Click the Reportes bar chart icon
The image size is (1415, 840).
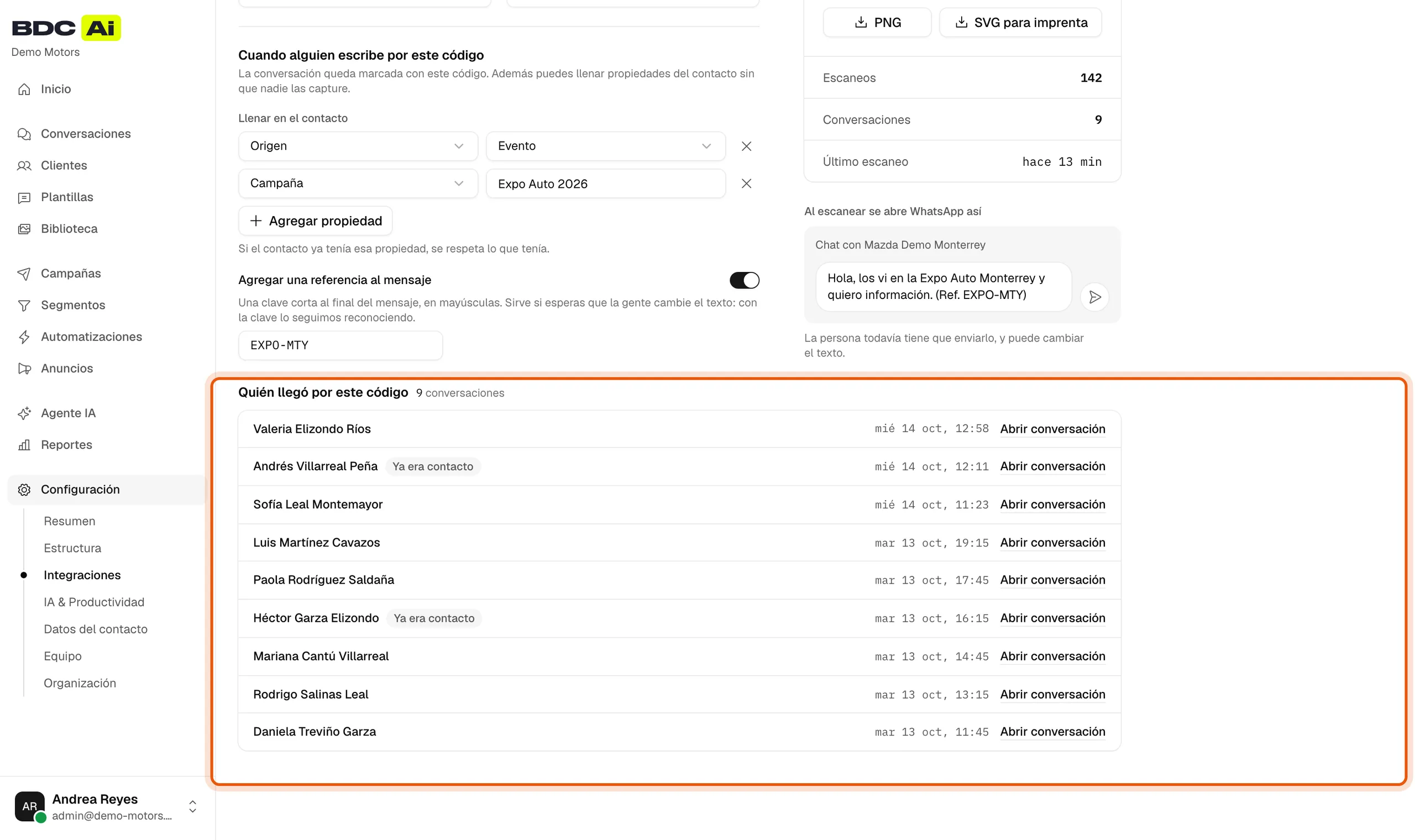pyautogui.click(x=24, y=445)
